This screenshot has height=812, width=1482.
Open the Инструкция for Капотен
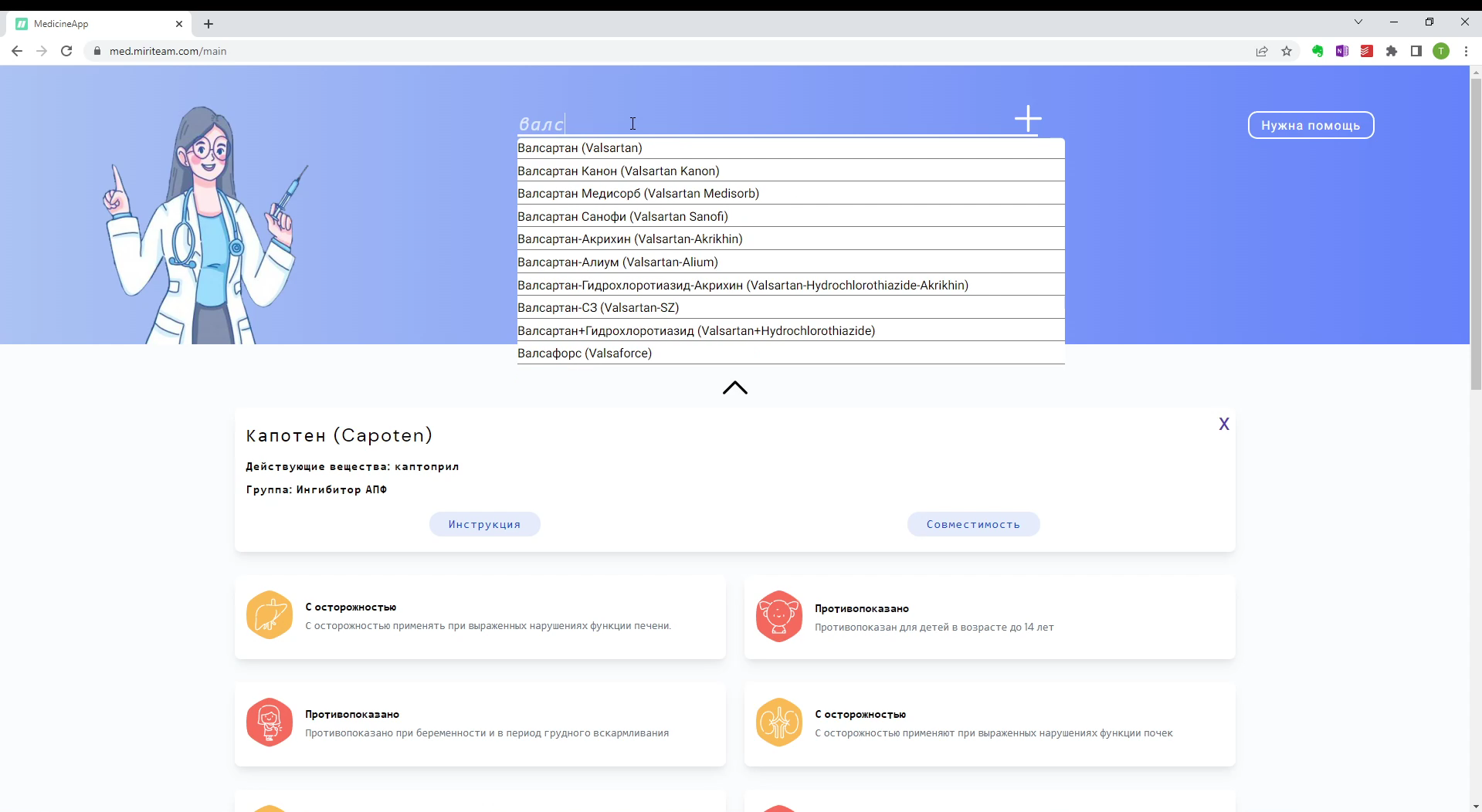pos(484,524)
